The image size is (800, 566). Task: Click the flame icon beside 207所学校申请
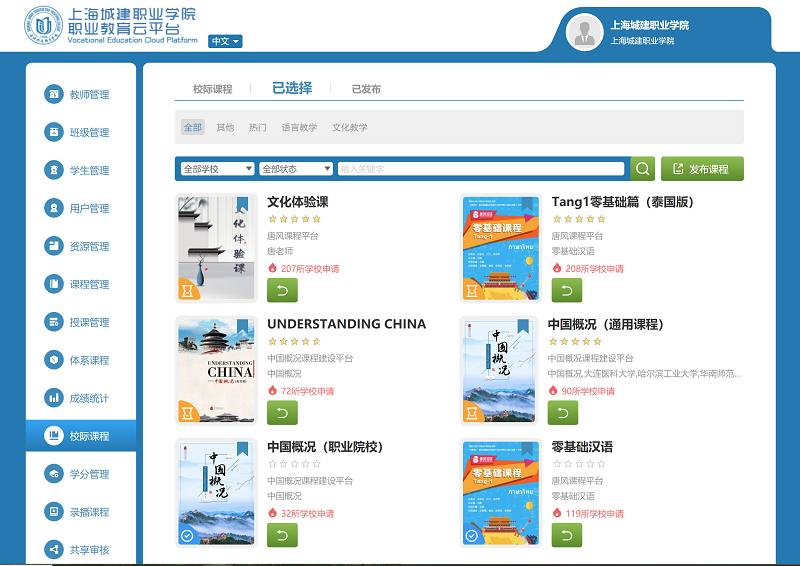click(x=272, y=268)
